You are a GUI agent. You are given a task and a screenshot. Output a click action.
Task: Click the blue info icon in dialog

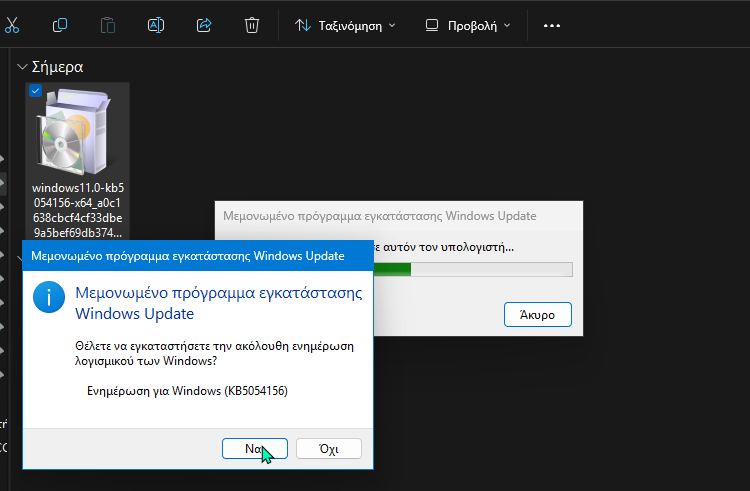click(49, 297)
